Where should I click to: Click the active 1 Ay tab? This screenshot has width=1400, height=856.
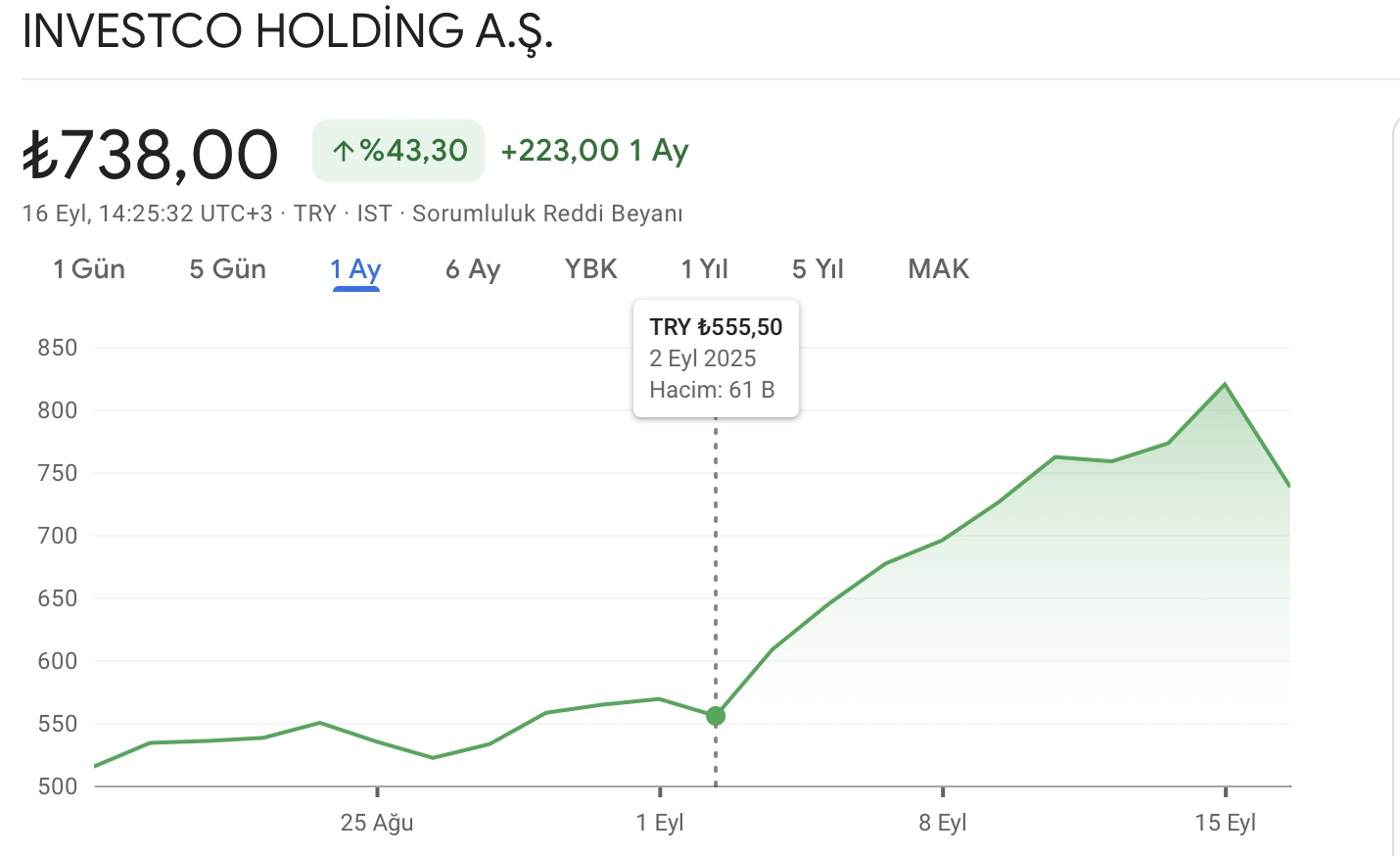(355, 269)
